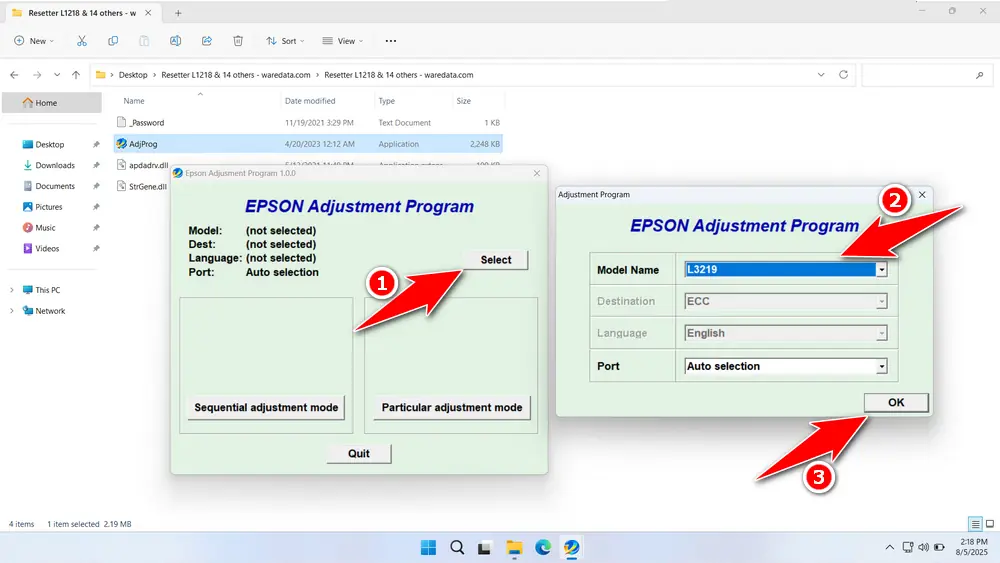Expand This PC in navigation pane

coord(11,290)
